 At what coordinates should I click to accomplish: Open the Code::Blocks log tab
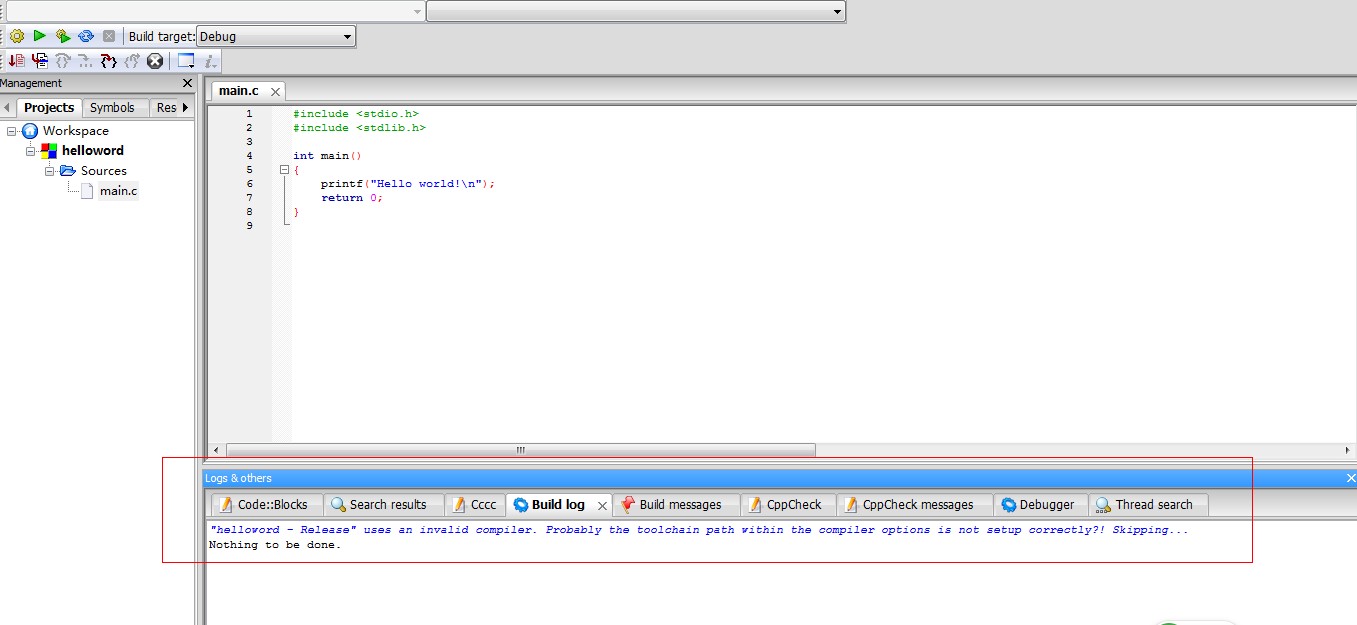pos(266,505)
